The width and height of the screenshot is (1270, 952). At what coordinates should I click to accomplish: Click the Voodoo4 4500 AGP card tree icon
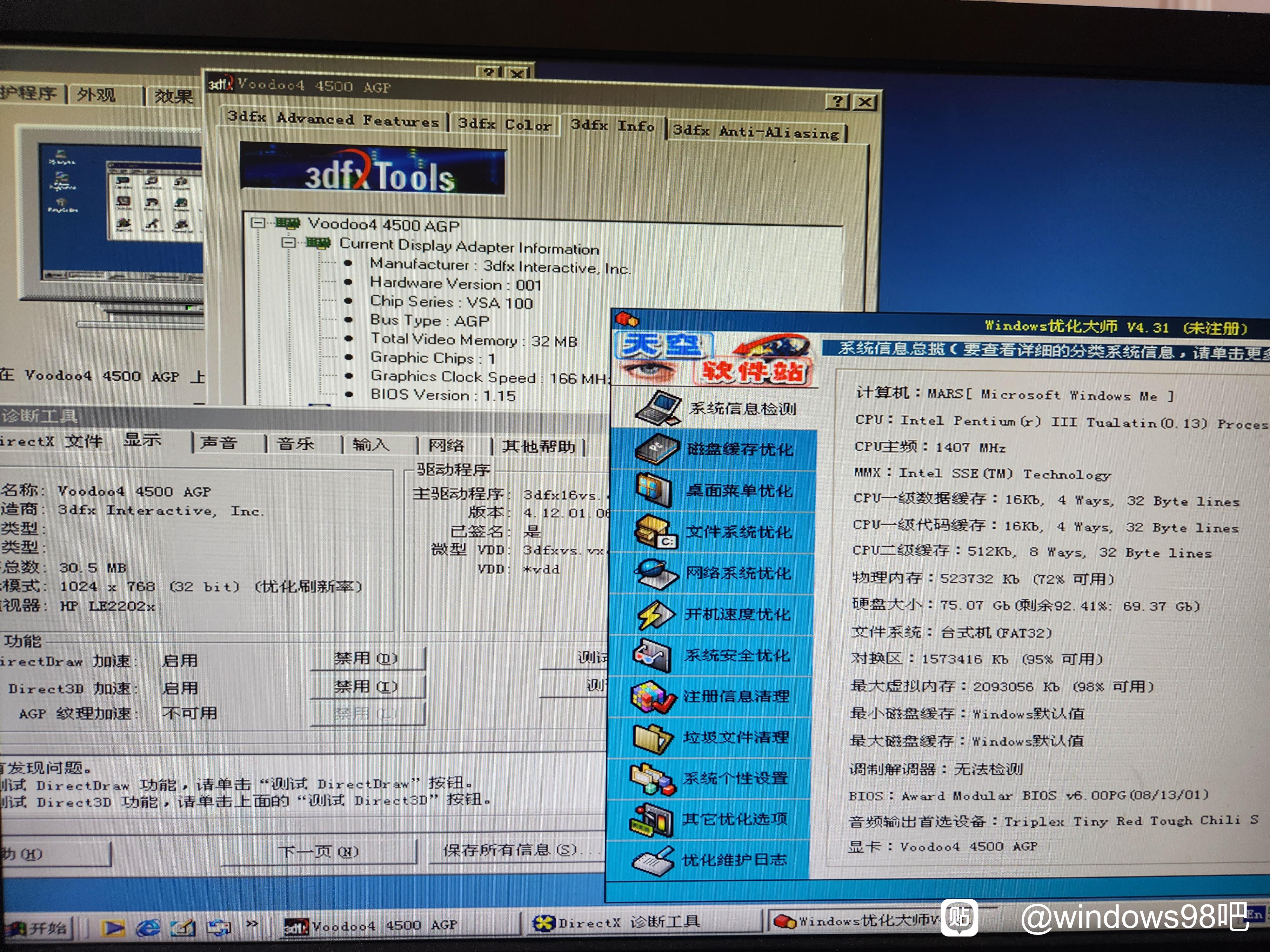pyautogui.click(x=288, y=223)
